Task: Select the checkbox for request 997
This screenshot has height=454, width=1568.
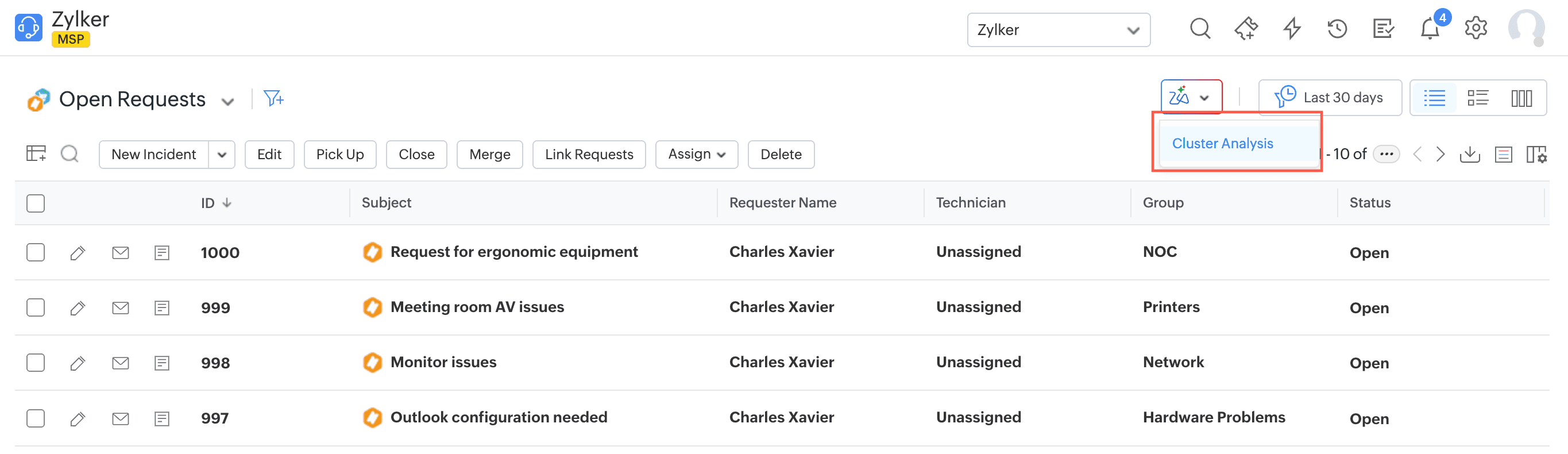Action: point(36,418)
